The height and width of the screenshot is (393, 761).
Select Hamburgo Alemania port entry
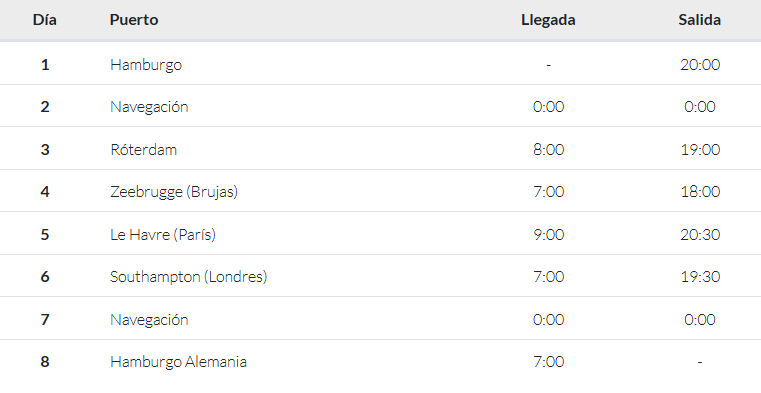[x=179, y=362]
